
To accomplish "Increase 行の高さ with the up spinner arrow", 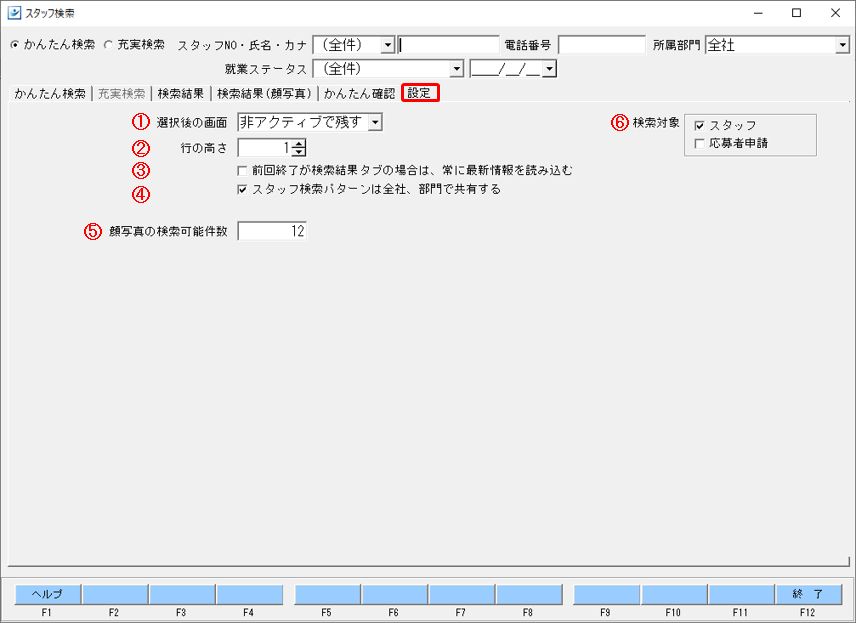I will [x=299, y=144].
